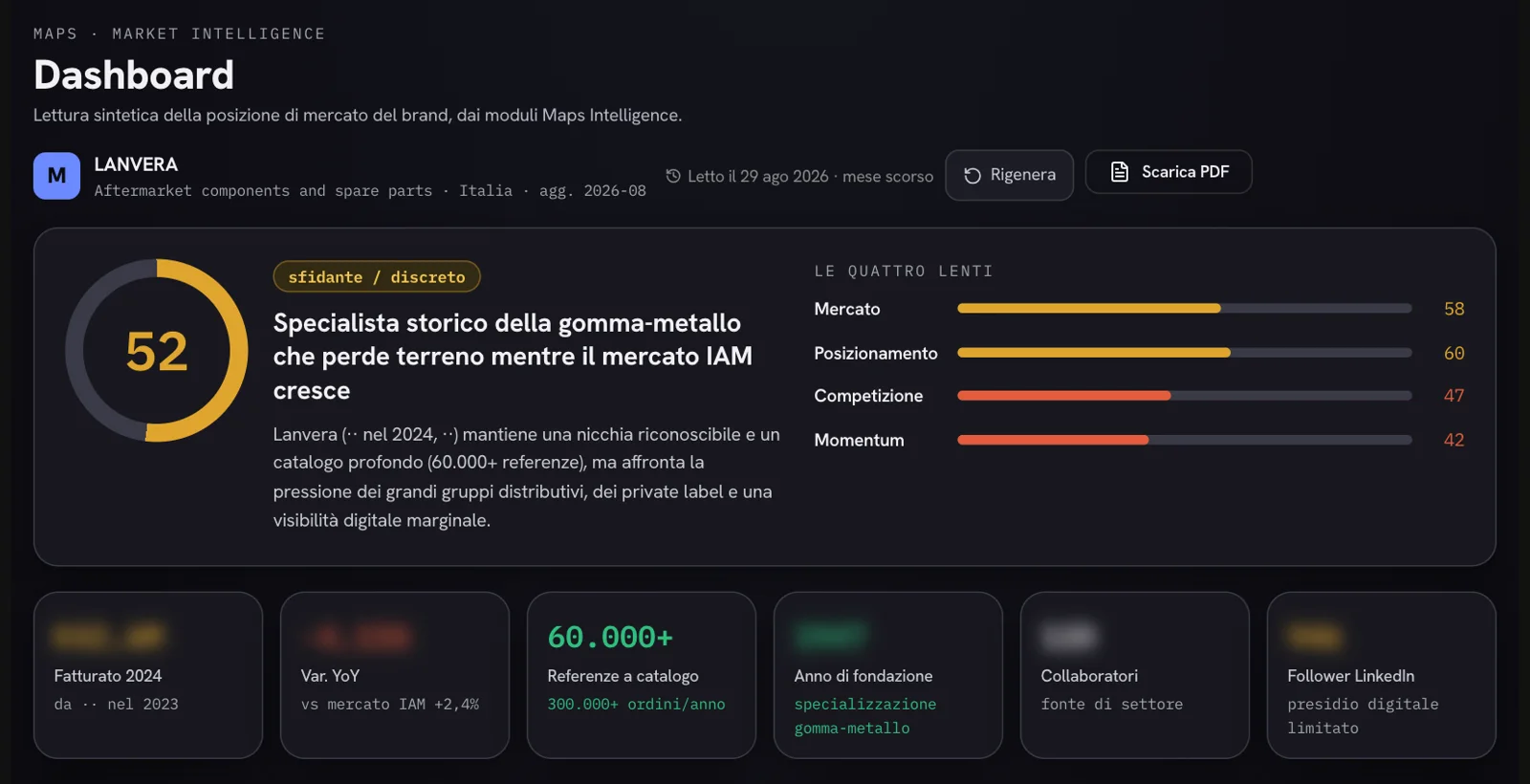Image resolution: width=1530 pixels, height=784 pixels.
Task: Click the Competizione score 47
Action: [x=1453, y=396]
